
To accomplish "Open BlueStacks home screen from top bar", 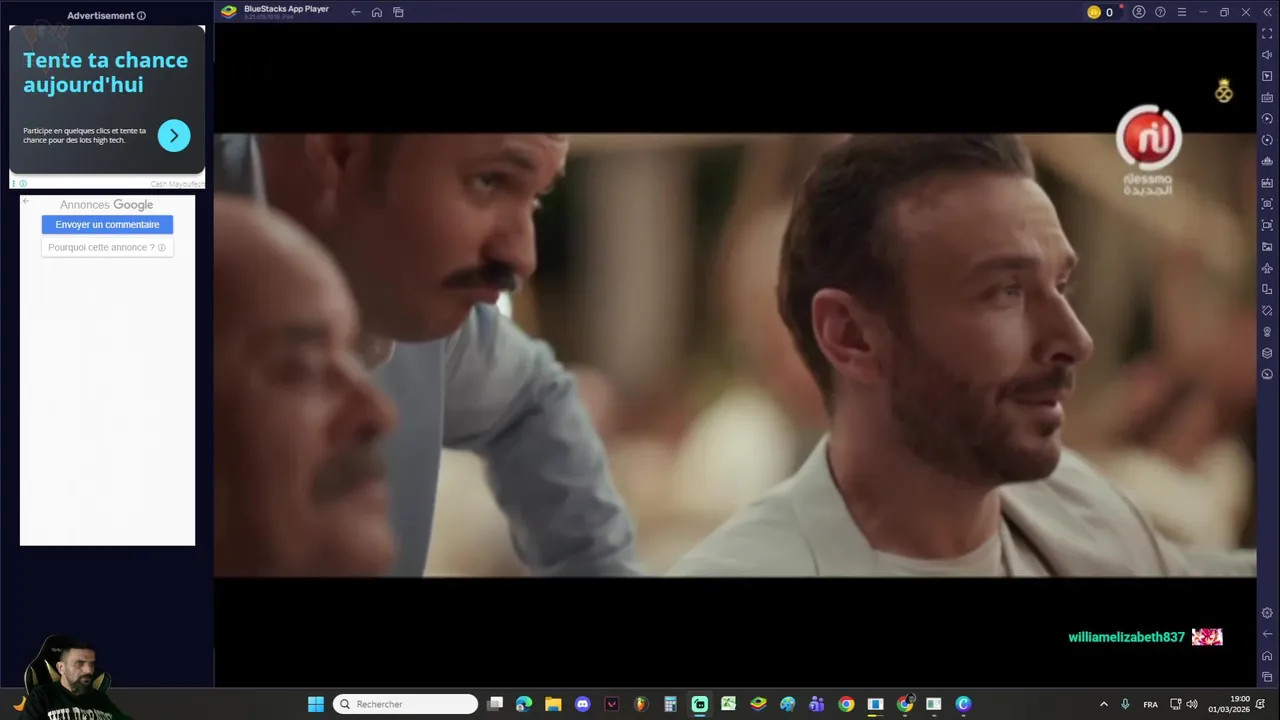I will 377,12.
